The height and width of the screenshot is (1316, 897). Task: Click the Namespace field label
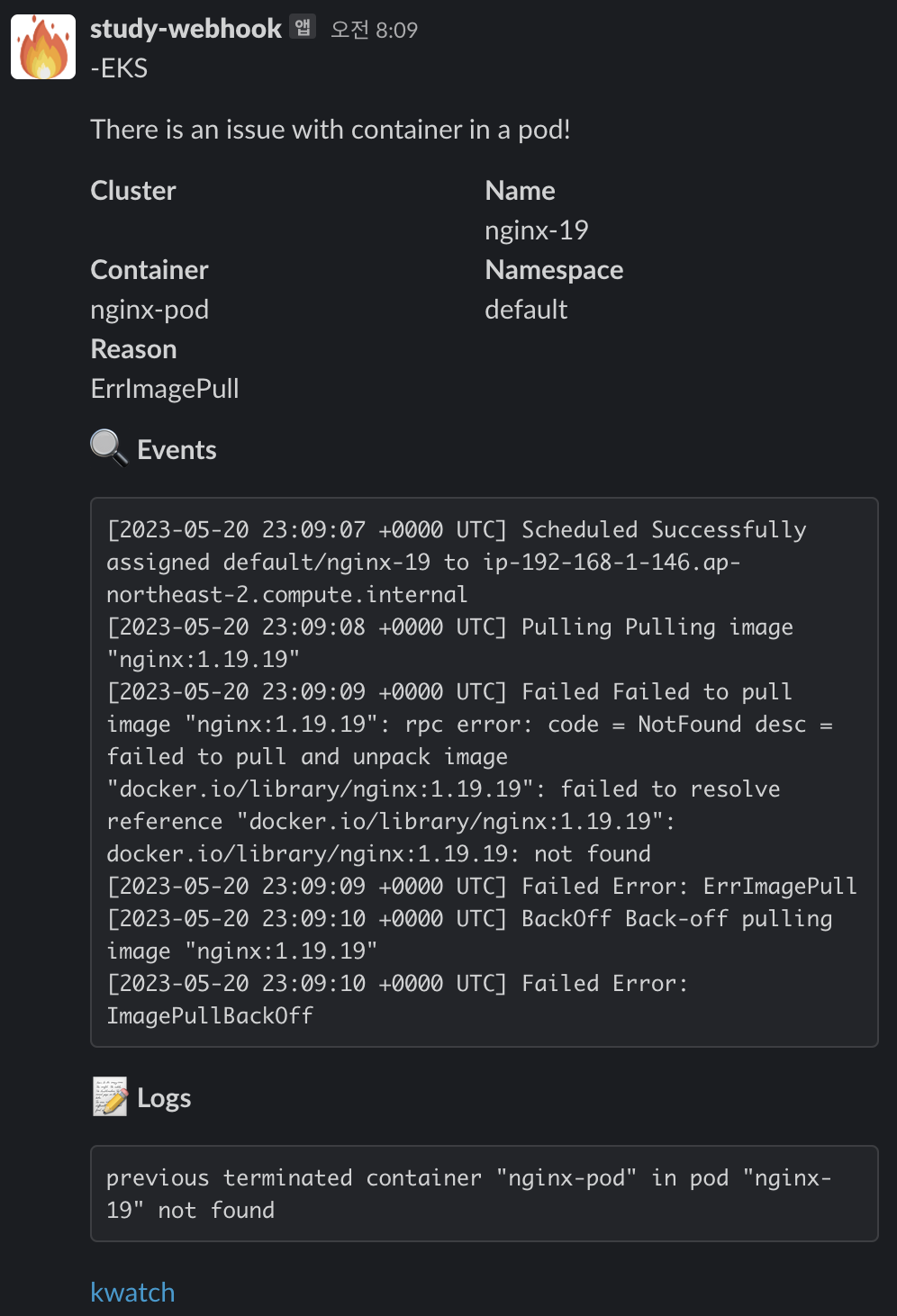tap(554, 270)
